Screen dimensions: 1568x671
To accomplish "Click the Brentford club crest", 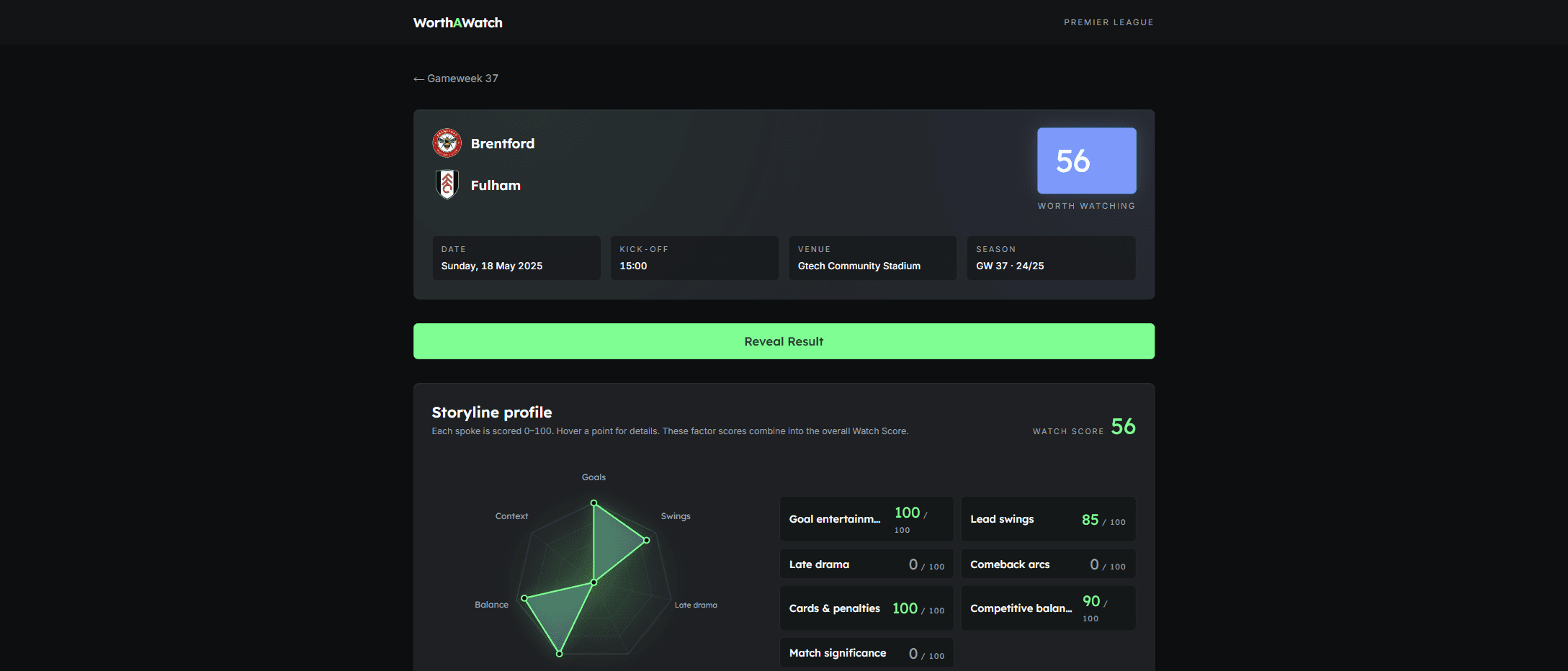I will 447,143.
